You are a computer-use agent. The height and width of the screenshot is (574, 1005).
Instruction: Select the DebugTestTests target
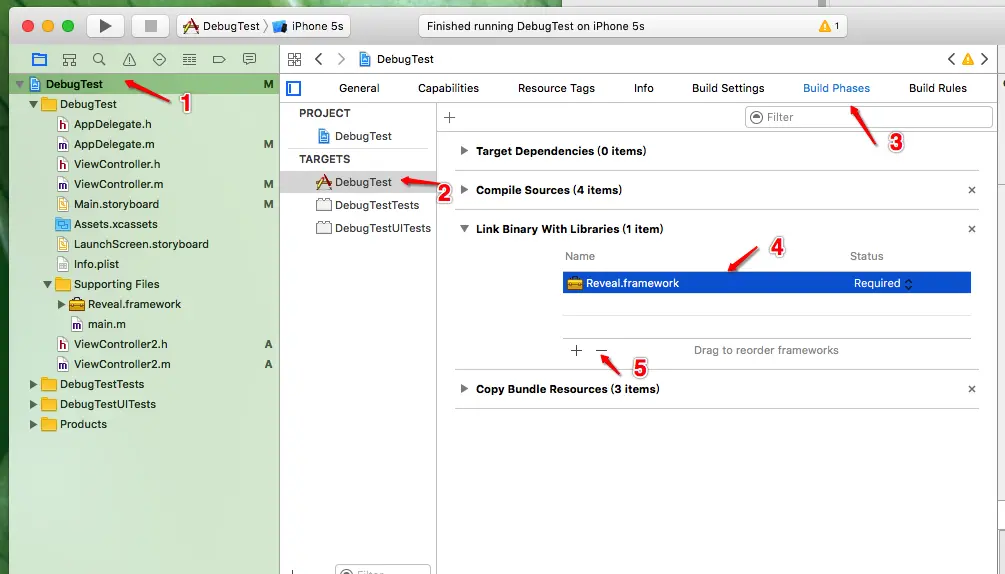[367, 205]
